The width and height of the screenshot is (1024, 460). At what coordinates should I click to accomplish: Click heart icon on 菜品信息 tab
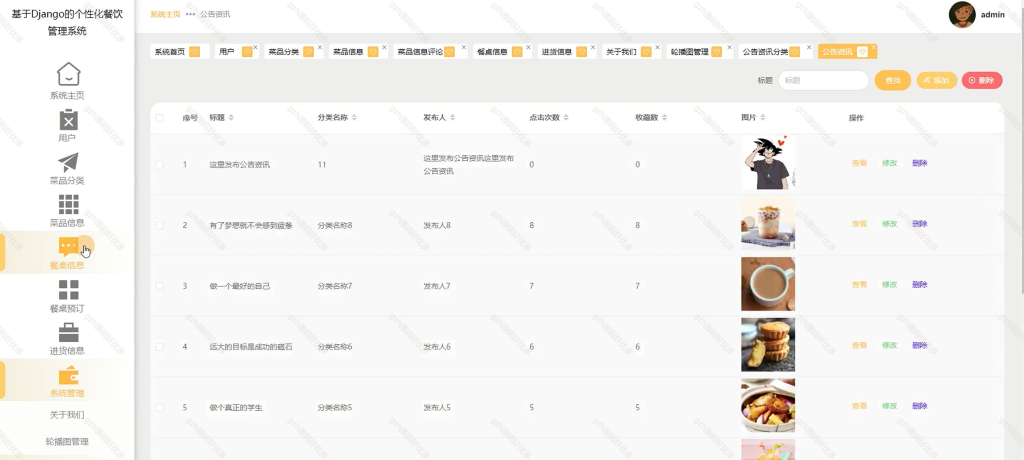[373, 52]
